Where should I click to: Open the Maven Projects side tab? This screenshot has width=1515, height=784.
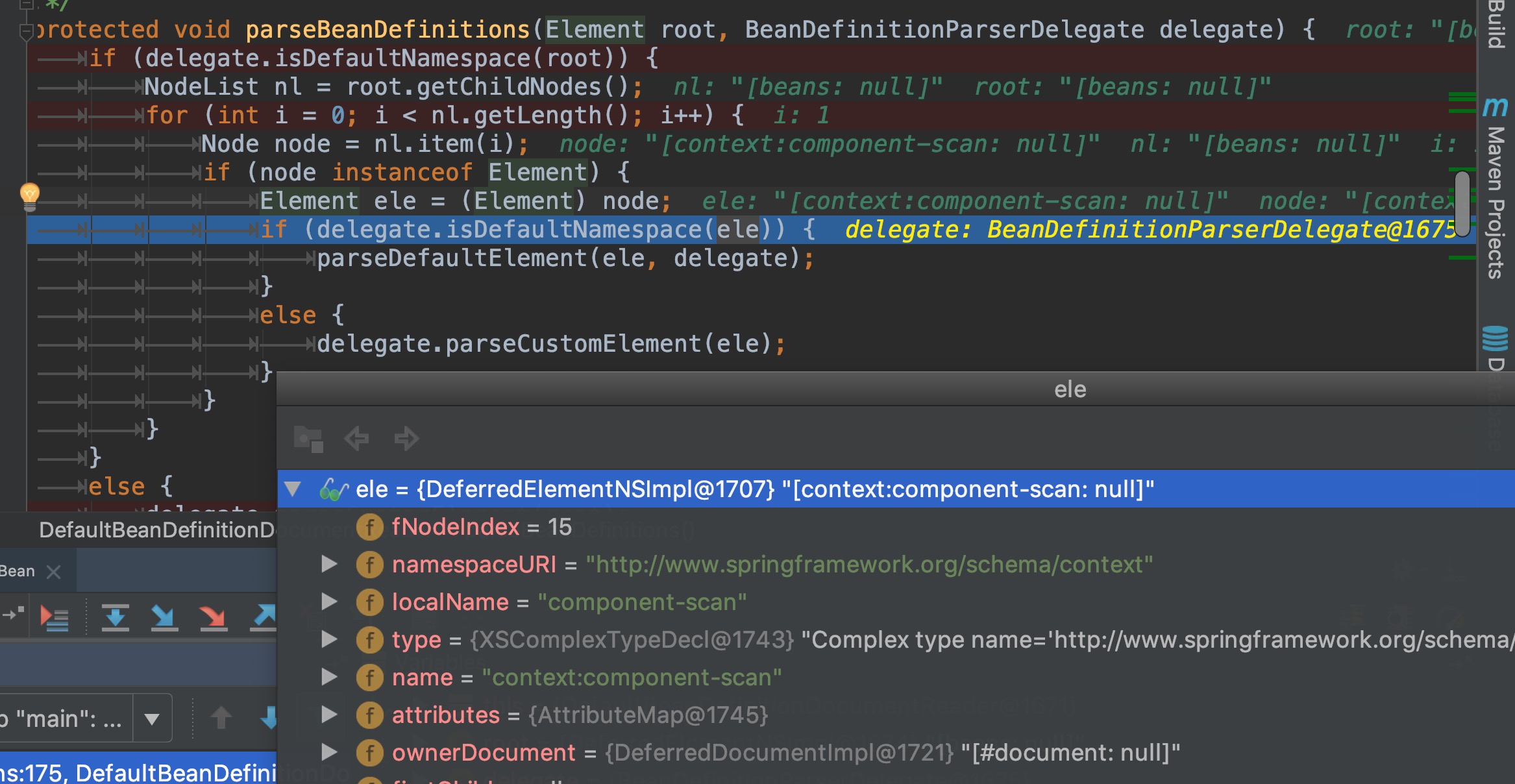(x=1495, y=202)
